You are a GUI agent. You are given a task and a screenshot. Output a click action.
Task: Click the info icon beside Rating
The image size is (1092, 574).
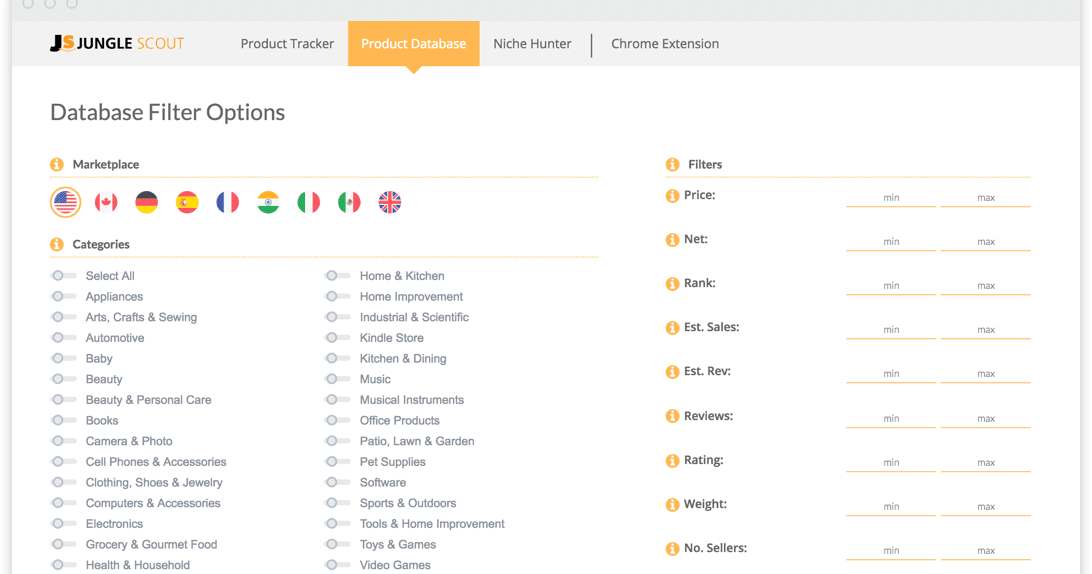[x=672, y=460]
